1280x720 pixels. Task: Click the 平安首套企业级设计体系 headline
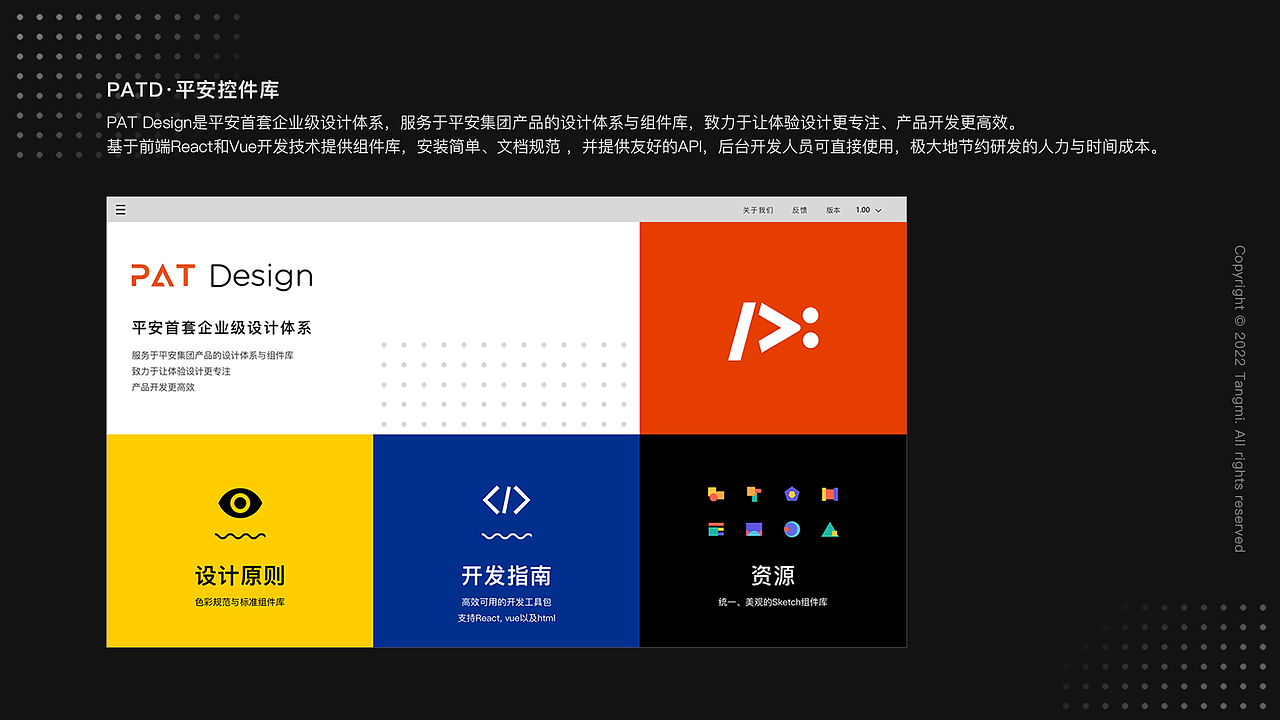[221, 328]
